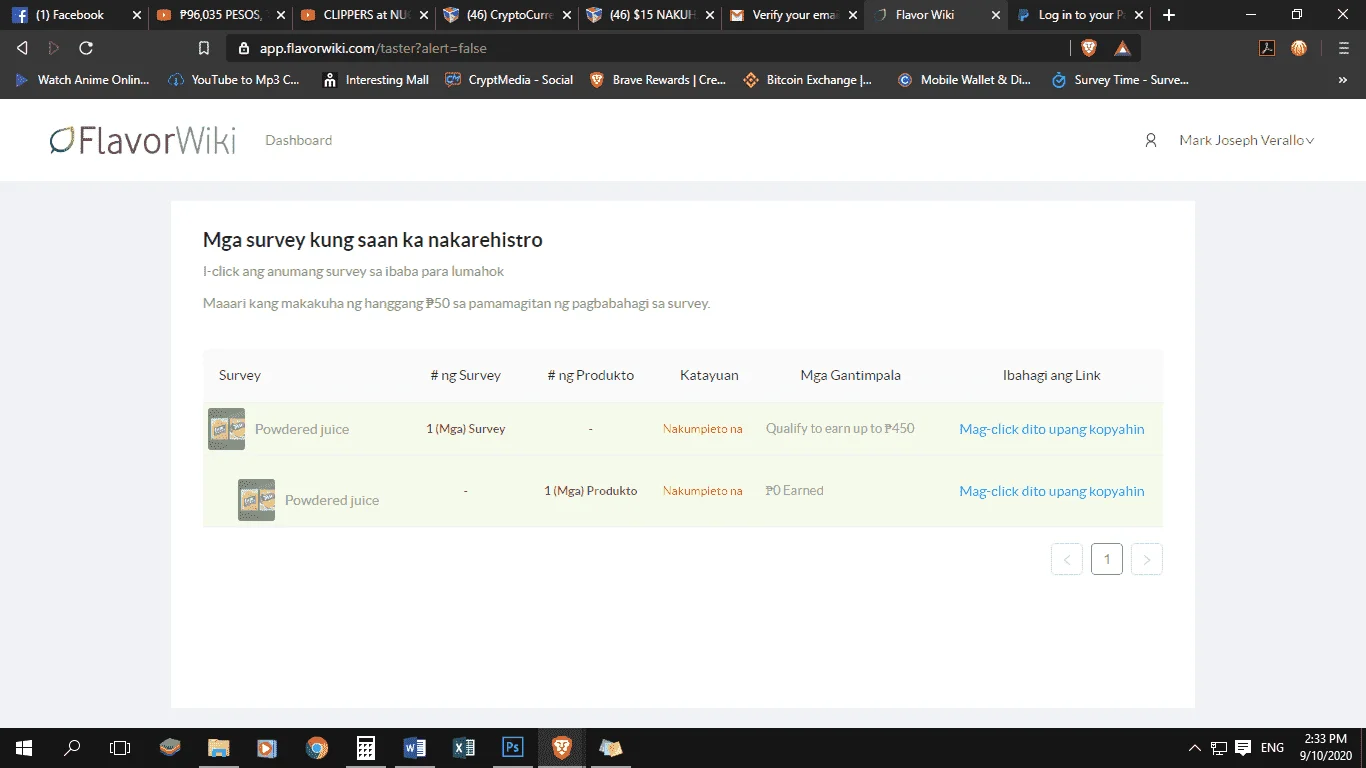Click the browser forward arrow
1366x768 pixels.
click(x=54, y=48)
